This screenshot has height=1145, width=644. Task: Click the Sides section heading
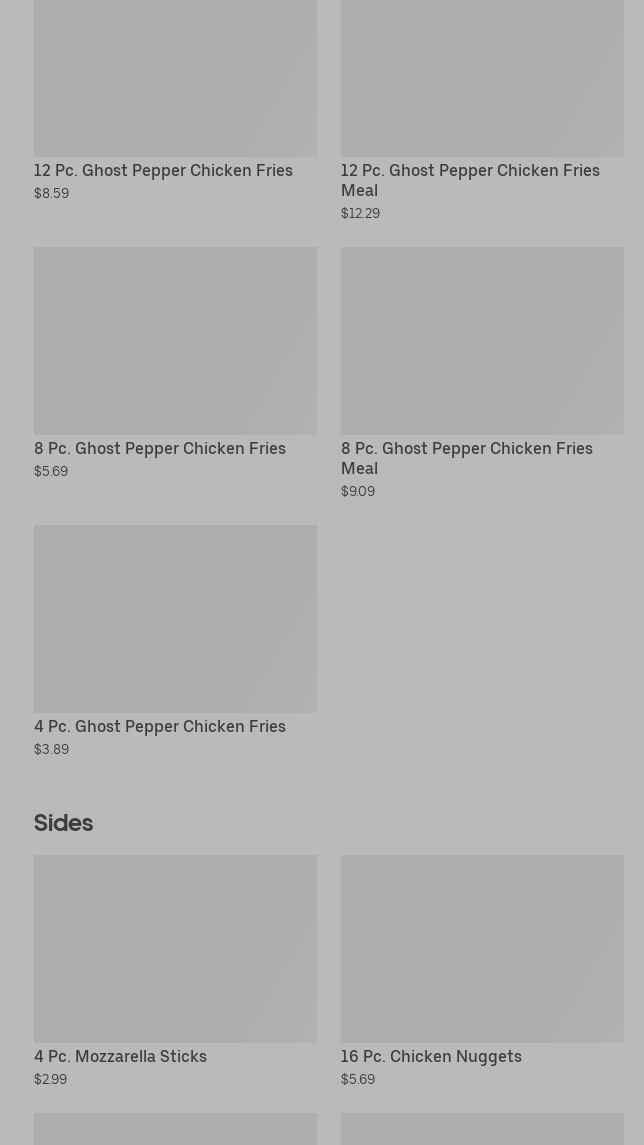coord(63,823)
